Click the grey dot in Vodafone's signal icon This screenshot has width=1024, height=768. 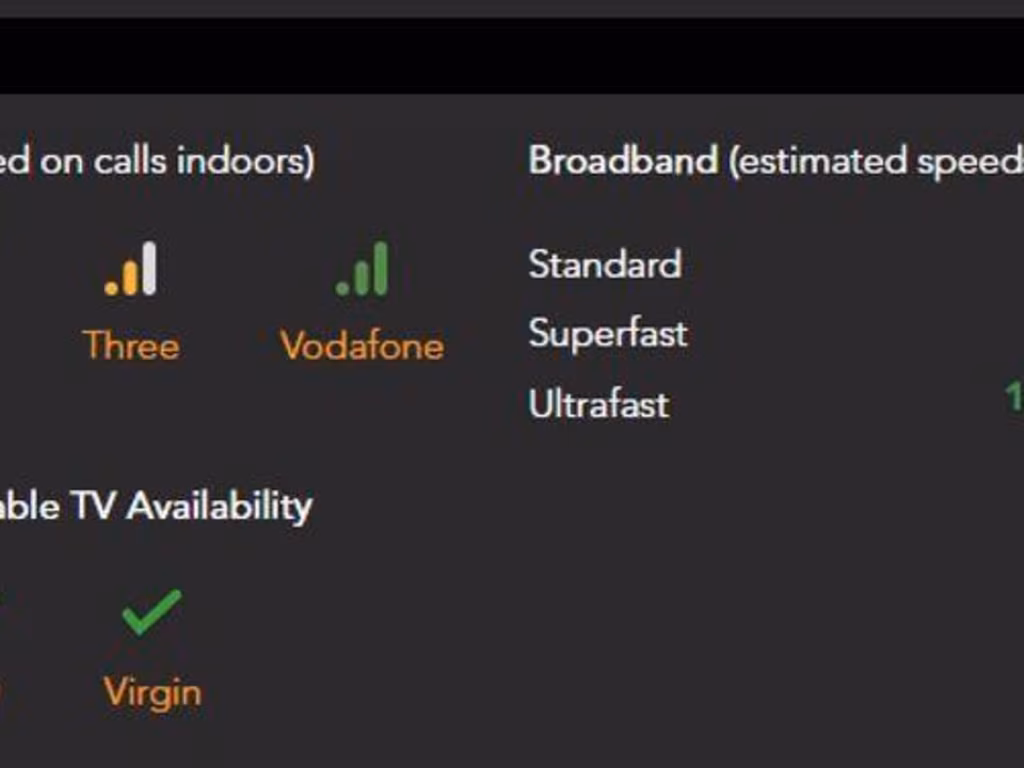coord(343,288)
